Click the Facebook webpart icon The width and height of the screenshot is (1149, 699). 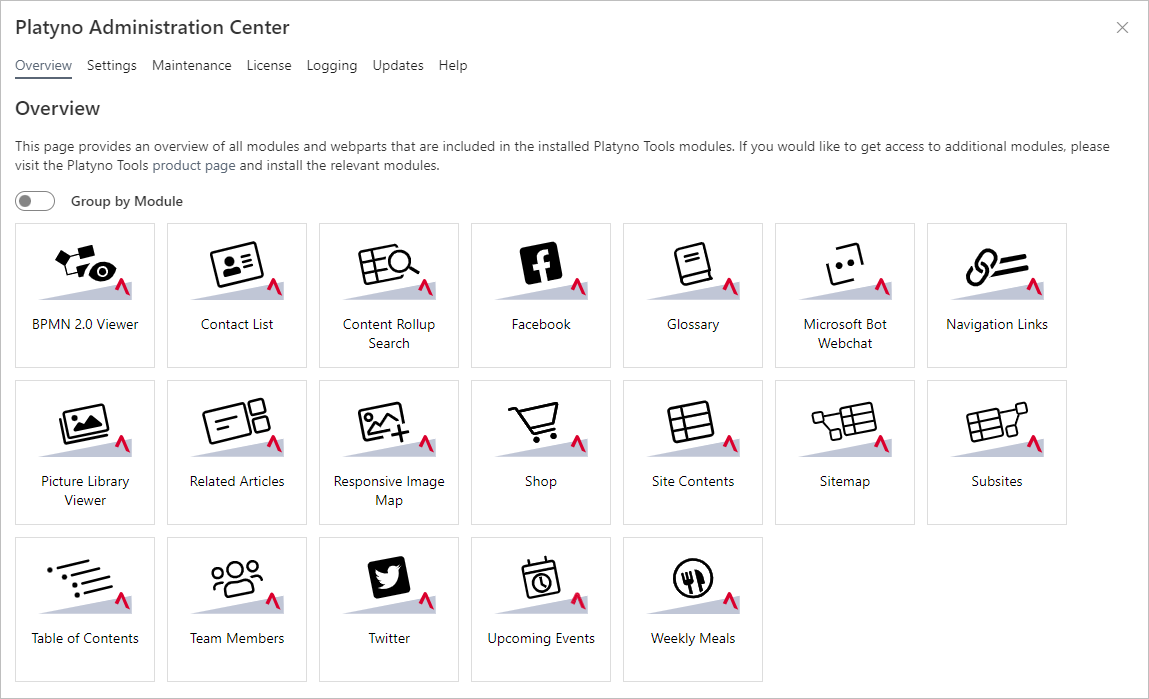pos(541,271)
